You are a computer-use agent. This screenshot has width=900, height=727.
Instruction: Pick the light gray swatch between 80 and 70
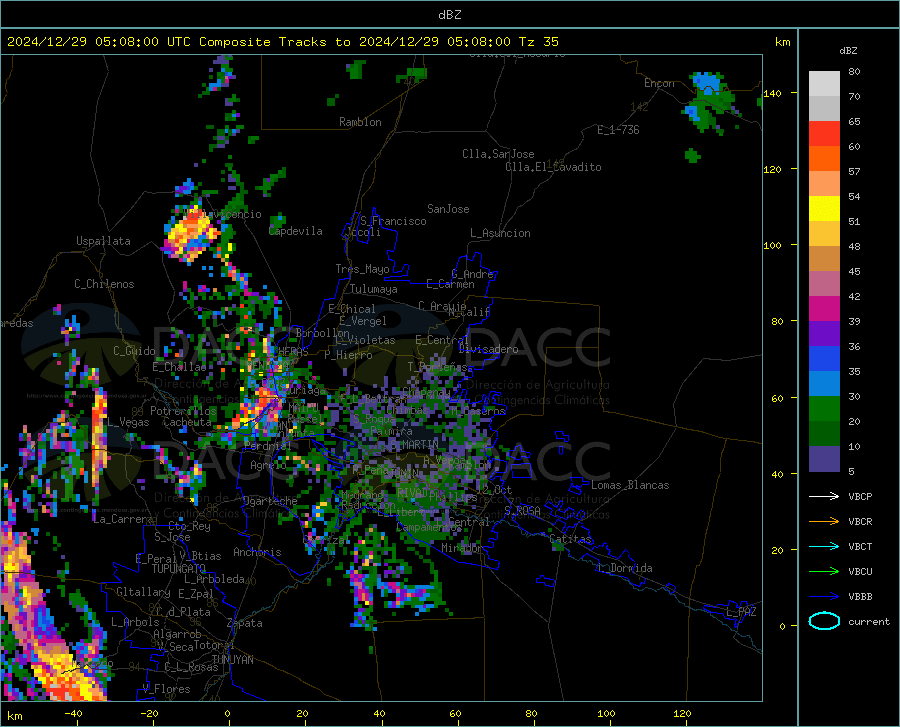[824, 84]
